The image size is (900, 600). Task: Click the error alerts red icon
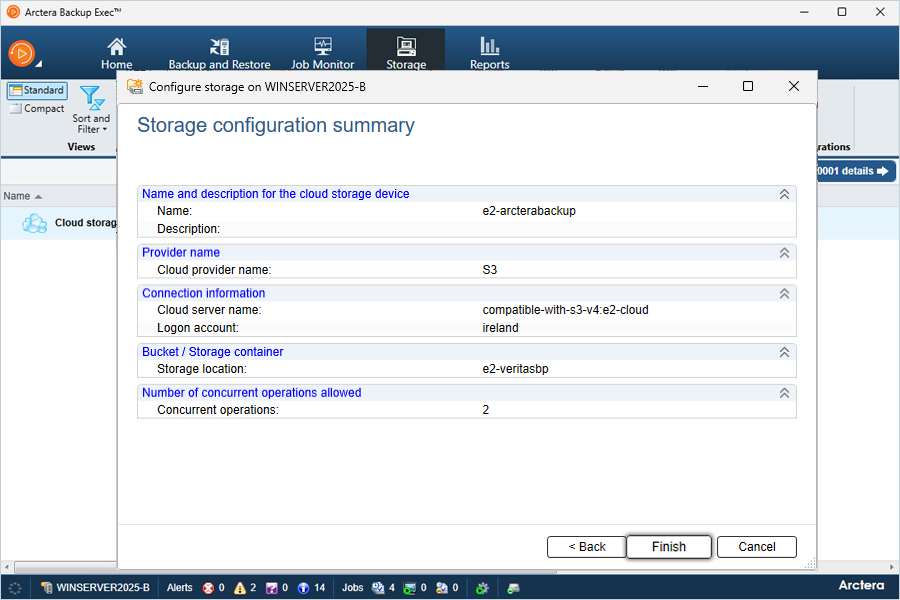pyautogui.click(x=208, y=588)
